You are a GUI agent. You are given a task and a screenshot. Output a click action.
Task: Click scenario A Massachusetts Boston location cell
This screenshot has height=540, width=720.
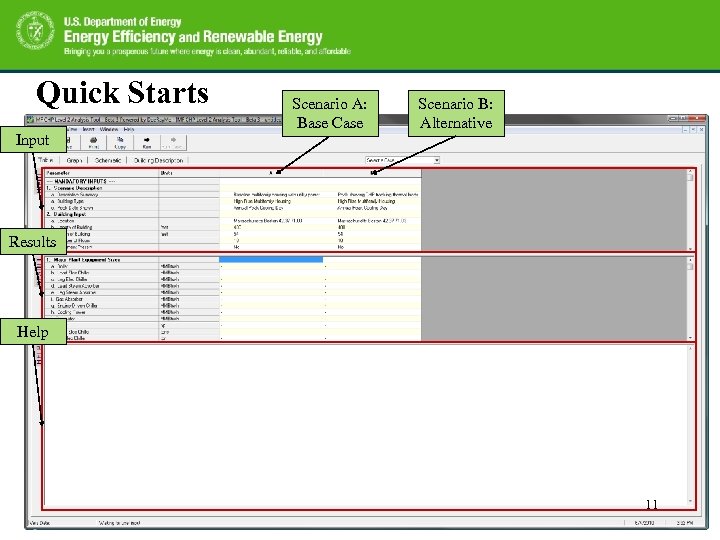click(271, 221)
